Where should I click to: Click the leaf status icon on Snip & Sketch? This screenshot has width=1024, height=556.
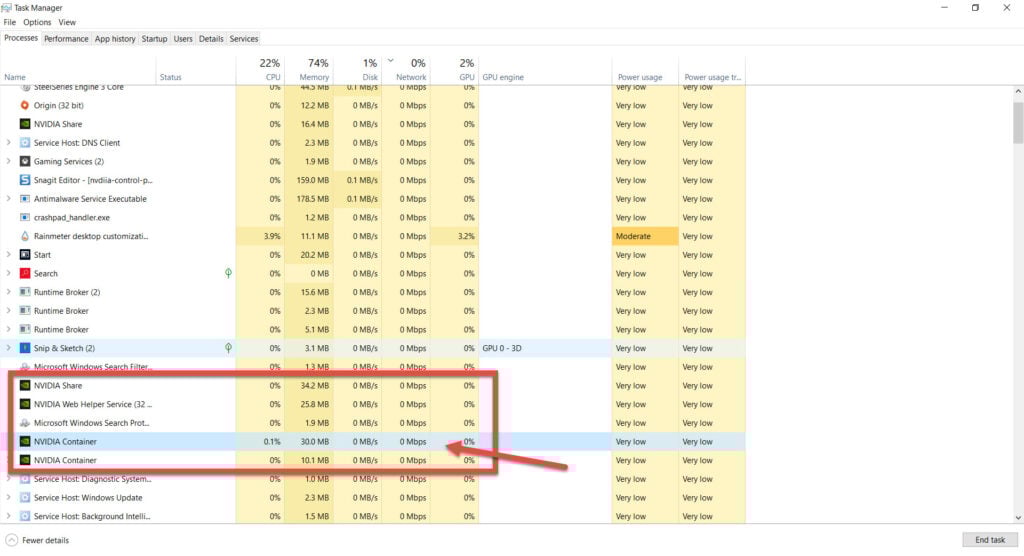[229, 348]
